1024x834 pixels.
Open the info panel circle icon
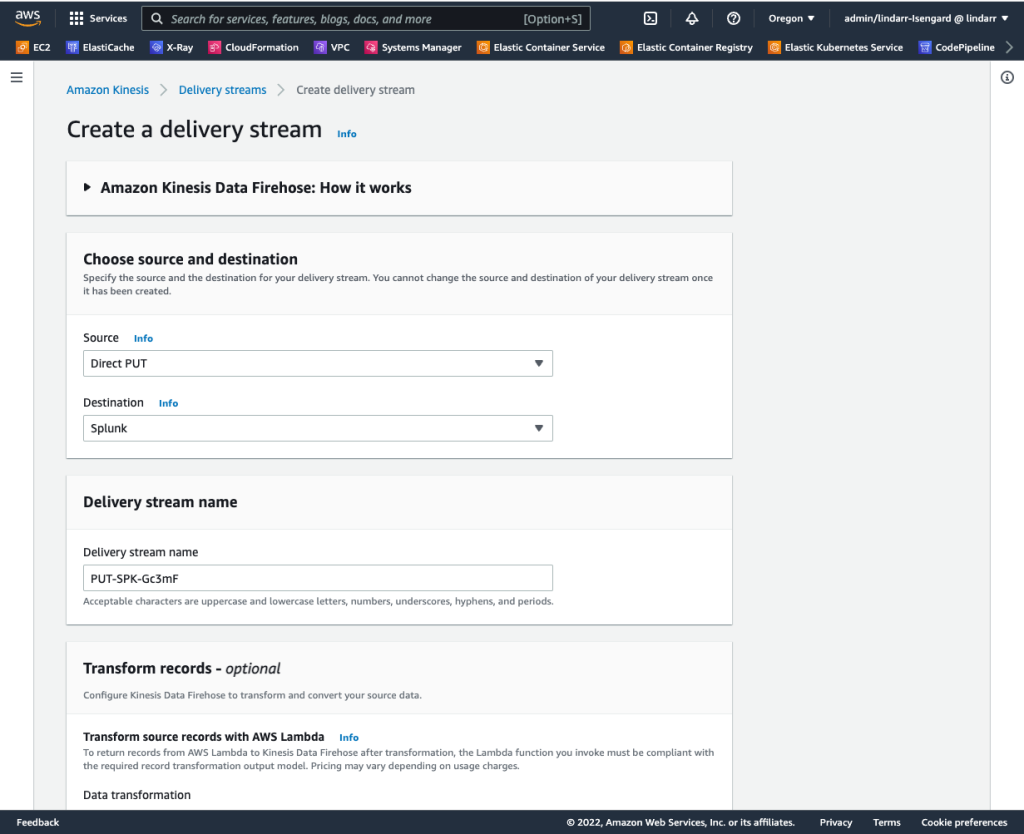[1007, 78]
